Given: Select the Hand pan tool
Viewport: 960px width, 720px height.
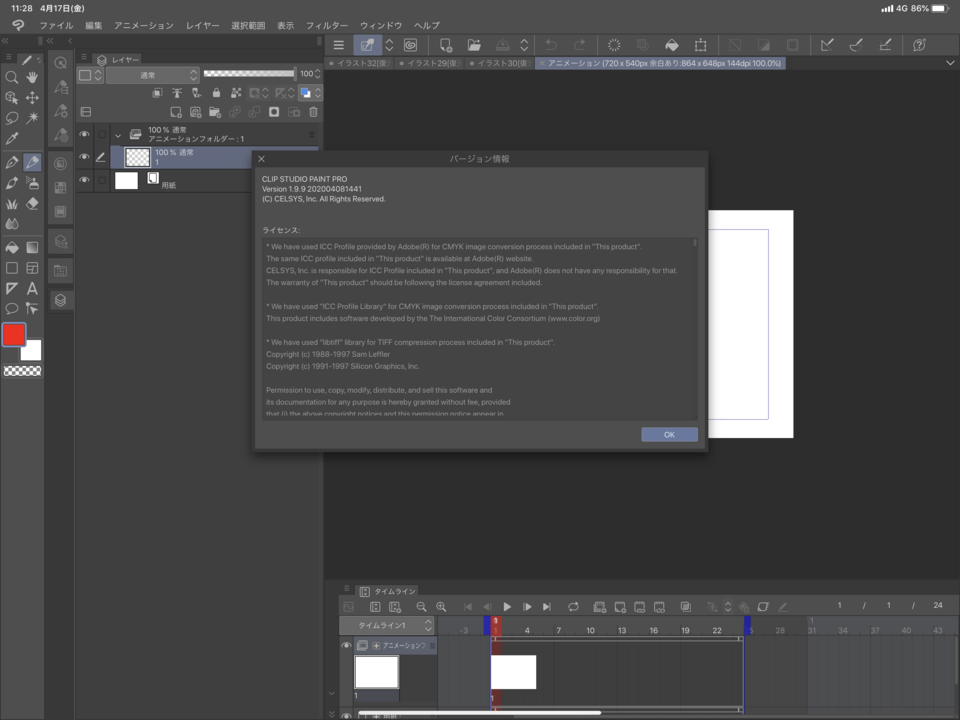Looking at the screenshot, I should [32, 77].
